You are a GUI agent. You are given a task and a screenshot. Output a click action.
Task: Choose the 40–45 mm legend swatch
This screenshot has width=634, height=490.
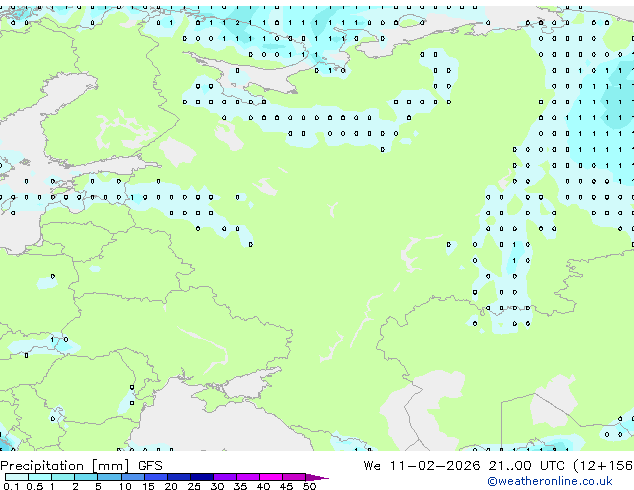(x=271, y=477)
